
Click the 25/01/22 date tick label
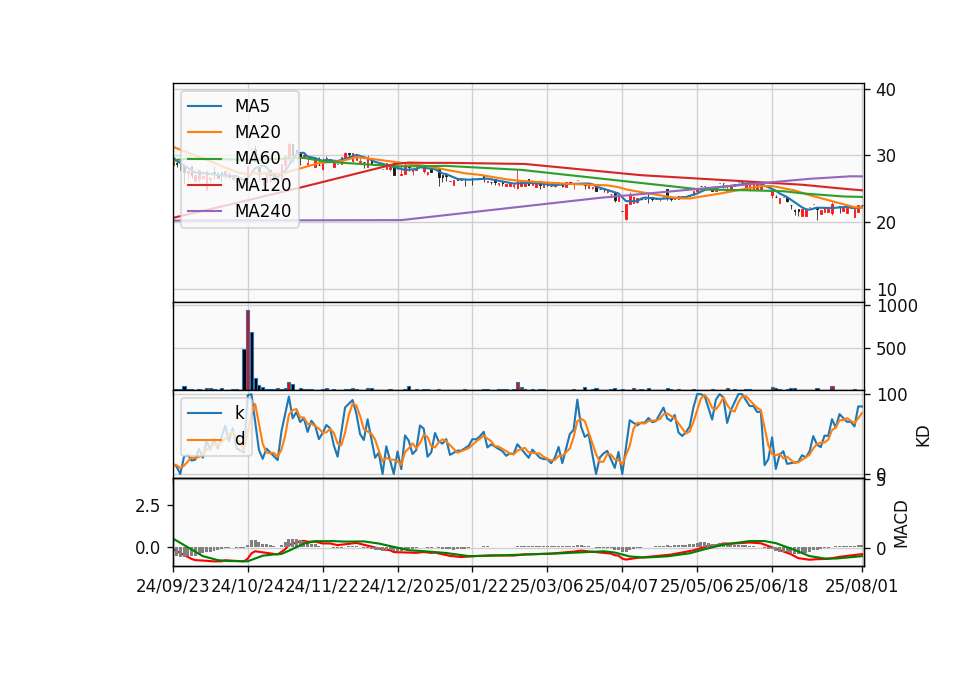coord(472,586)
